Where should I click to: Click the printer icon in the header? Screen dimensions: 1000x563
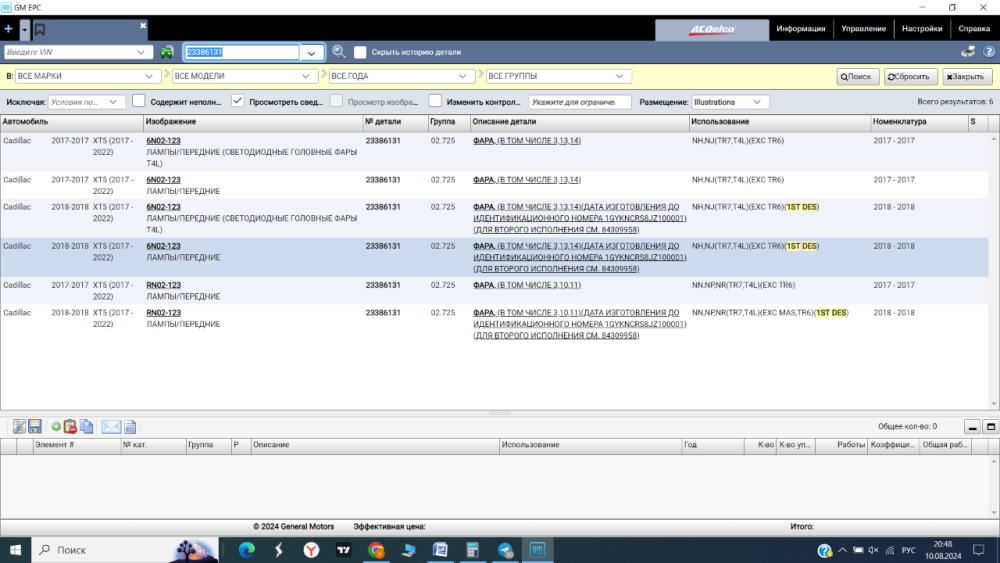[x=967, y=52]
